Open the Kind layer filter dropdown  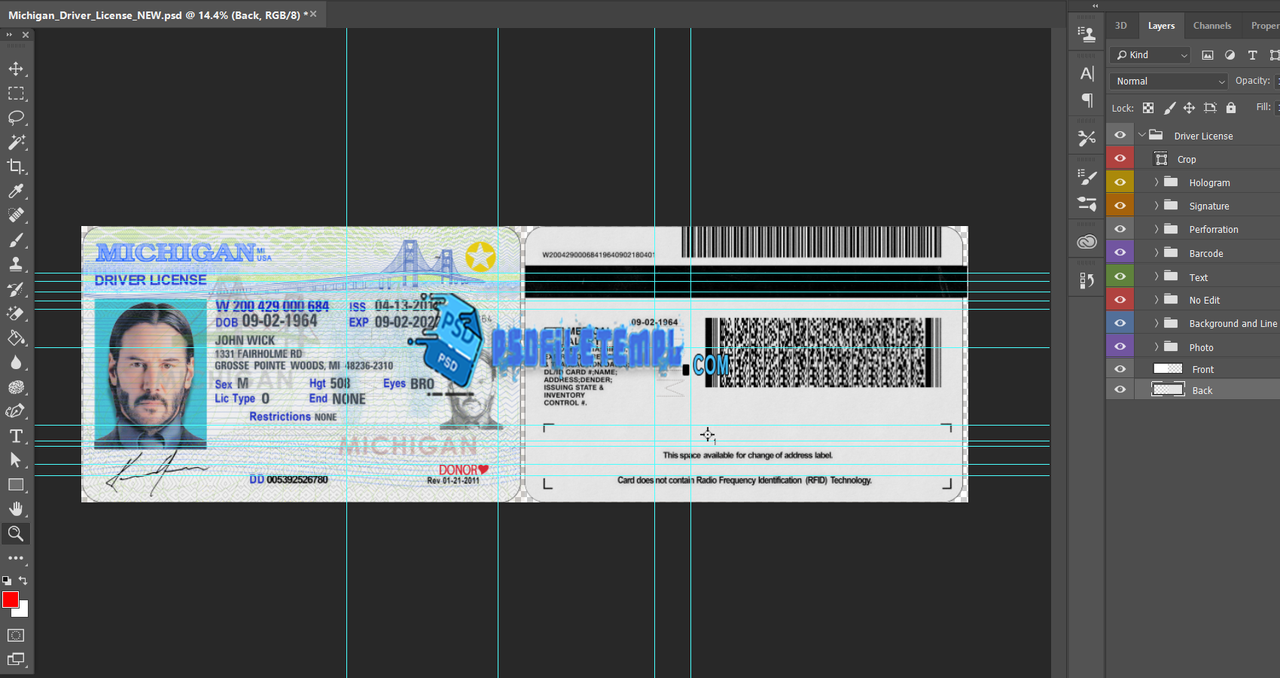click(1151, 55)
